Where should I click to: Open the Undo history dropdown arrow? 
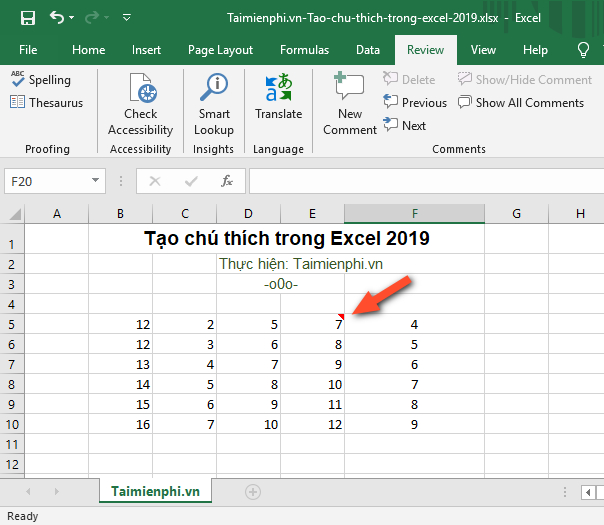click(72, 18)
